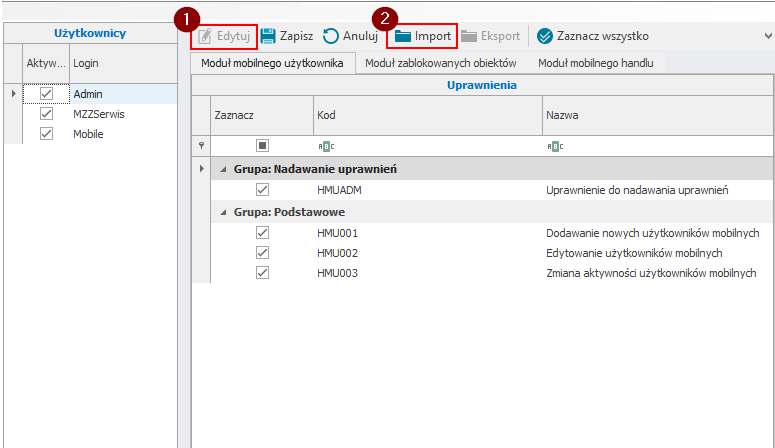Toggle the filter row Zaznacz checkbox
This screenshot has width=775, height=448.
(263, 145)
